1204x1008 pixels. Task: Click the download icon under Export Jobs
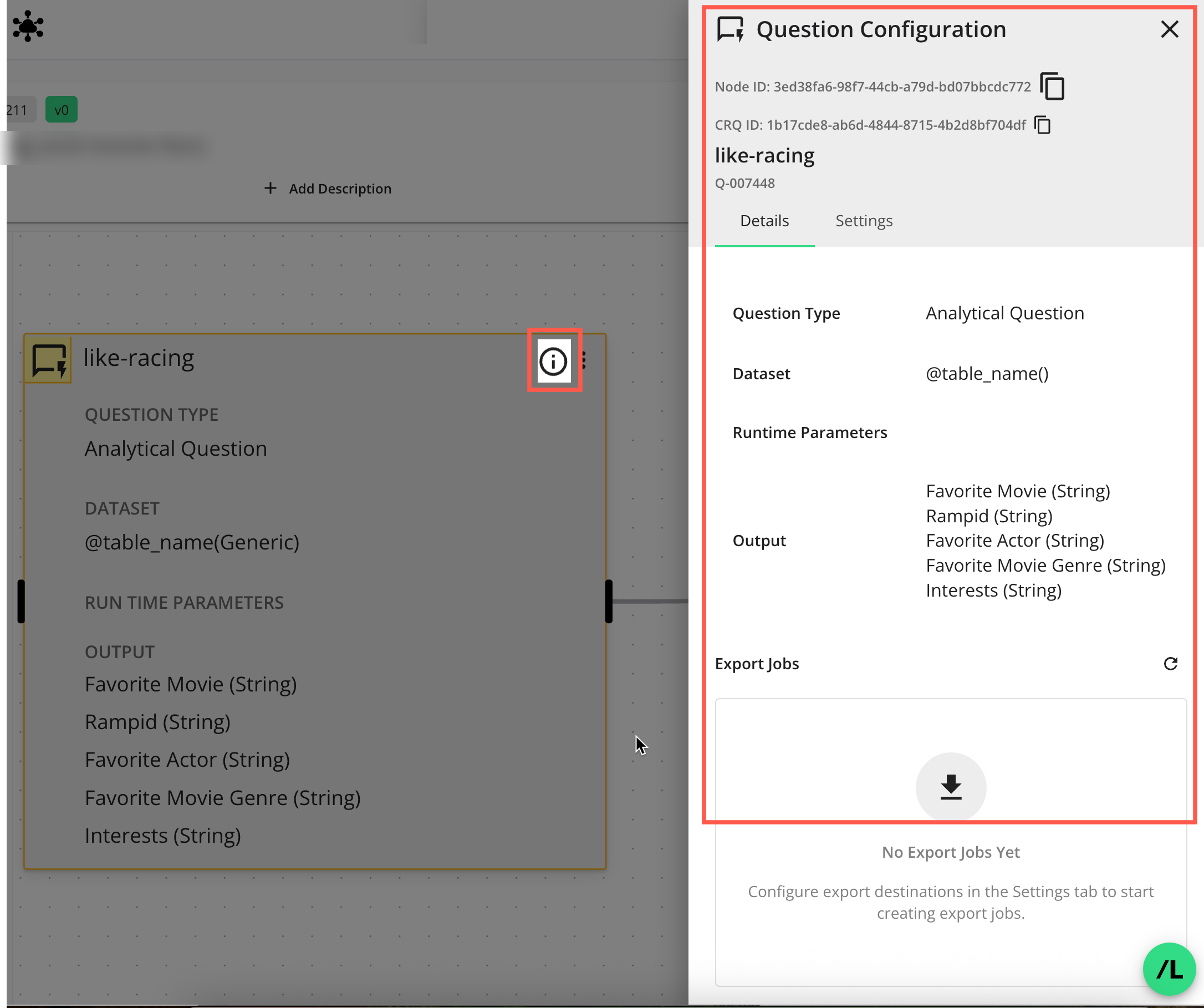coord(950,787)
